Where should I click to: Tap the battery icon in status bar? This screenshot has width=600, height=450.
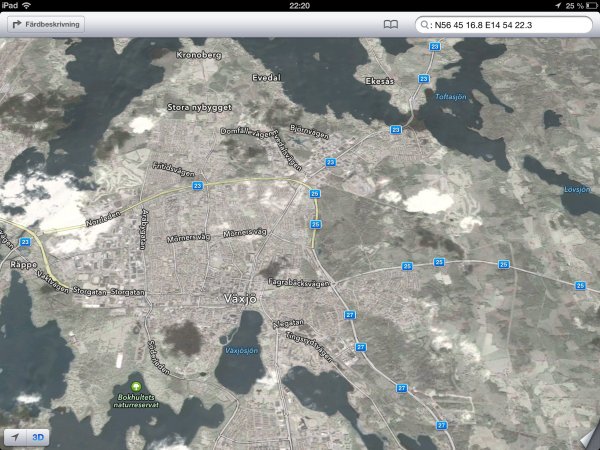(586, 5)
